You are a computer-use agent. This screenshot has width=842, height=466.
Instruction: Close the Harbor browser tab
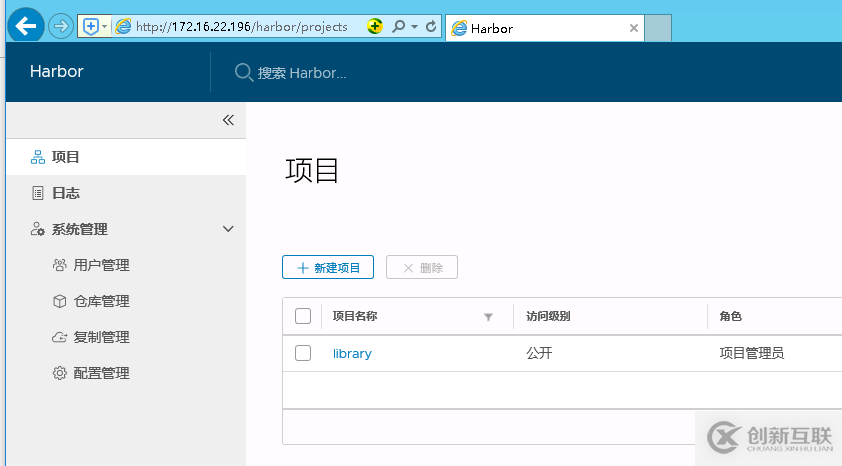tap(634, 28)
